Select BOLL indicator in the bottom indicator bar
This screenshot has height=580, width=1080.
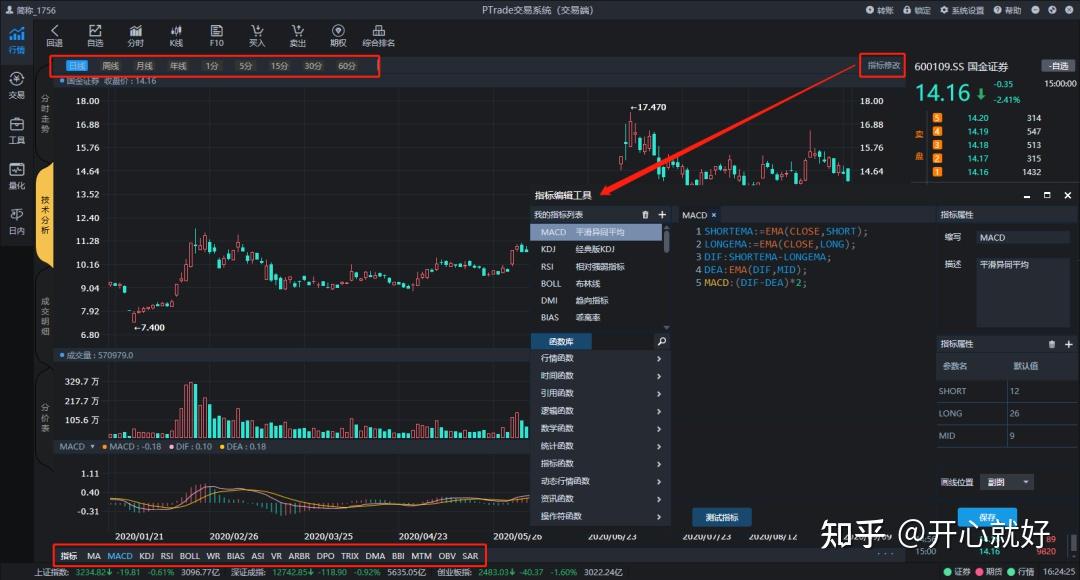(189, 556)
